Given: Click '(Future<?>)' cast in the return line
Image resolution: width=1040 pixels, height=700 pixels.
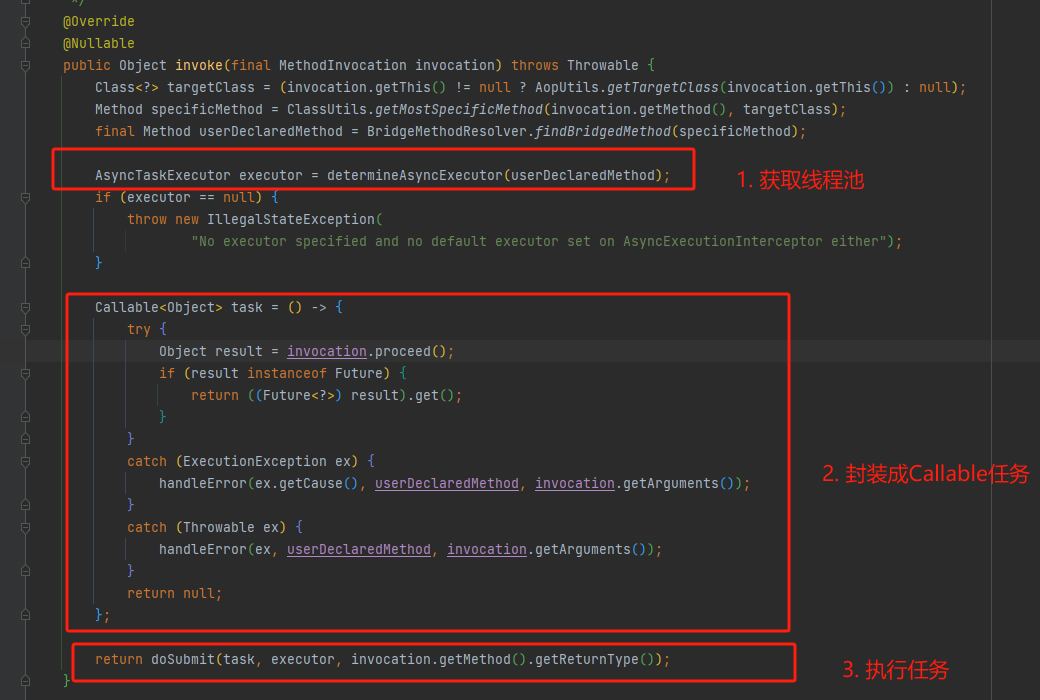Looking at the screenshot, I should pos(299,395).
